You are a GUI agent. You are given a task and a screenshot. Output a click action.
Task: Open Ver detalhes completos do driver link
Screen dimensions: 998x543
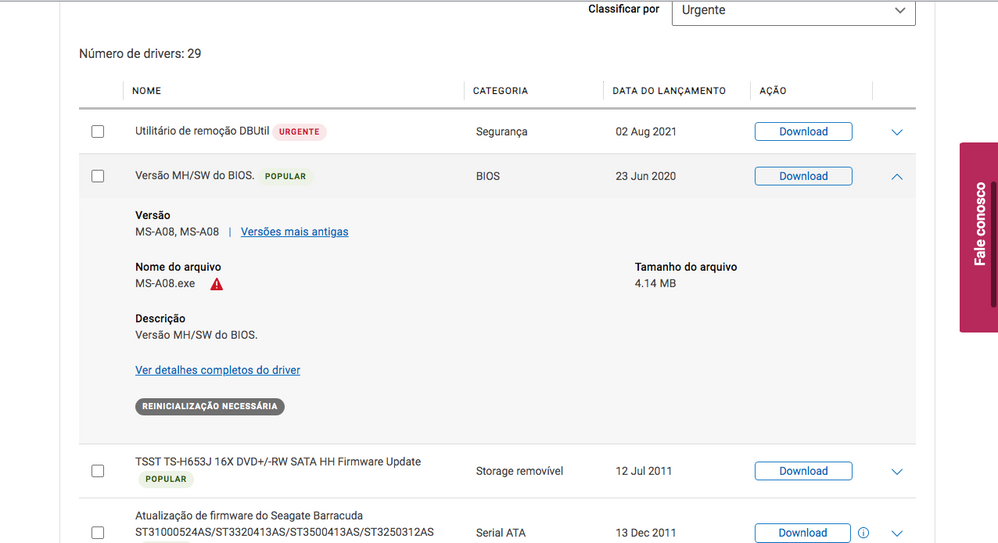pos(217,370)
